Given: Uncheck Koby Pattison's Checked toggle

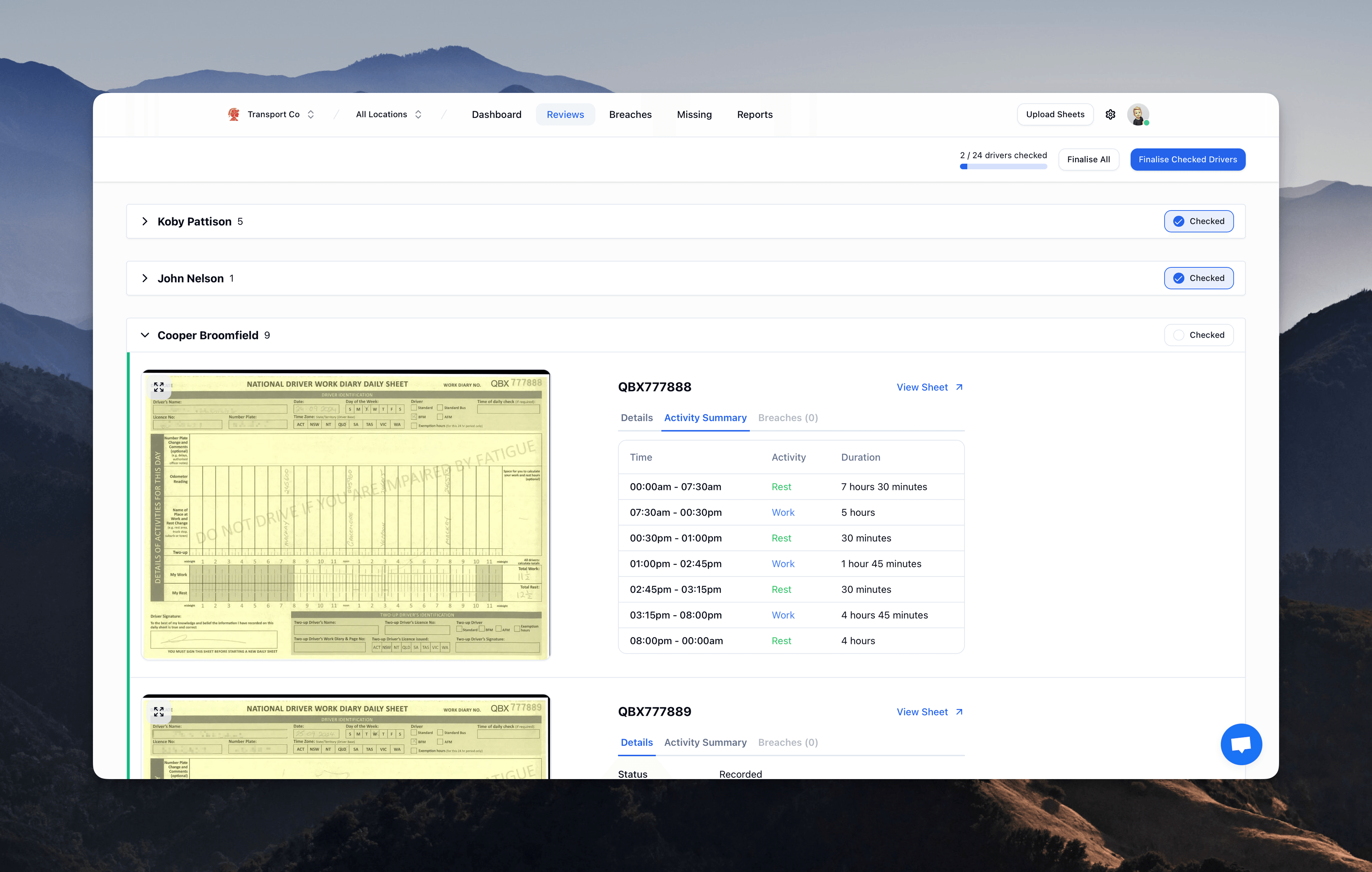Looking at the screenshot, I should [x=1199, y=221].
